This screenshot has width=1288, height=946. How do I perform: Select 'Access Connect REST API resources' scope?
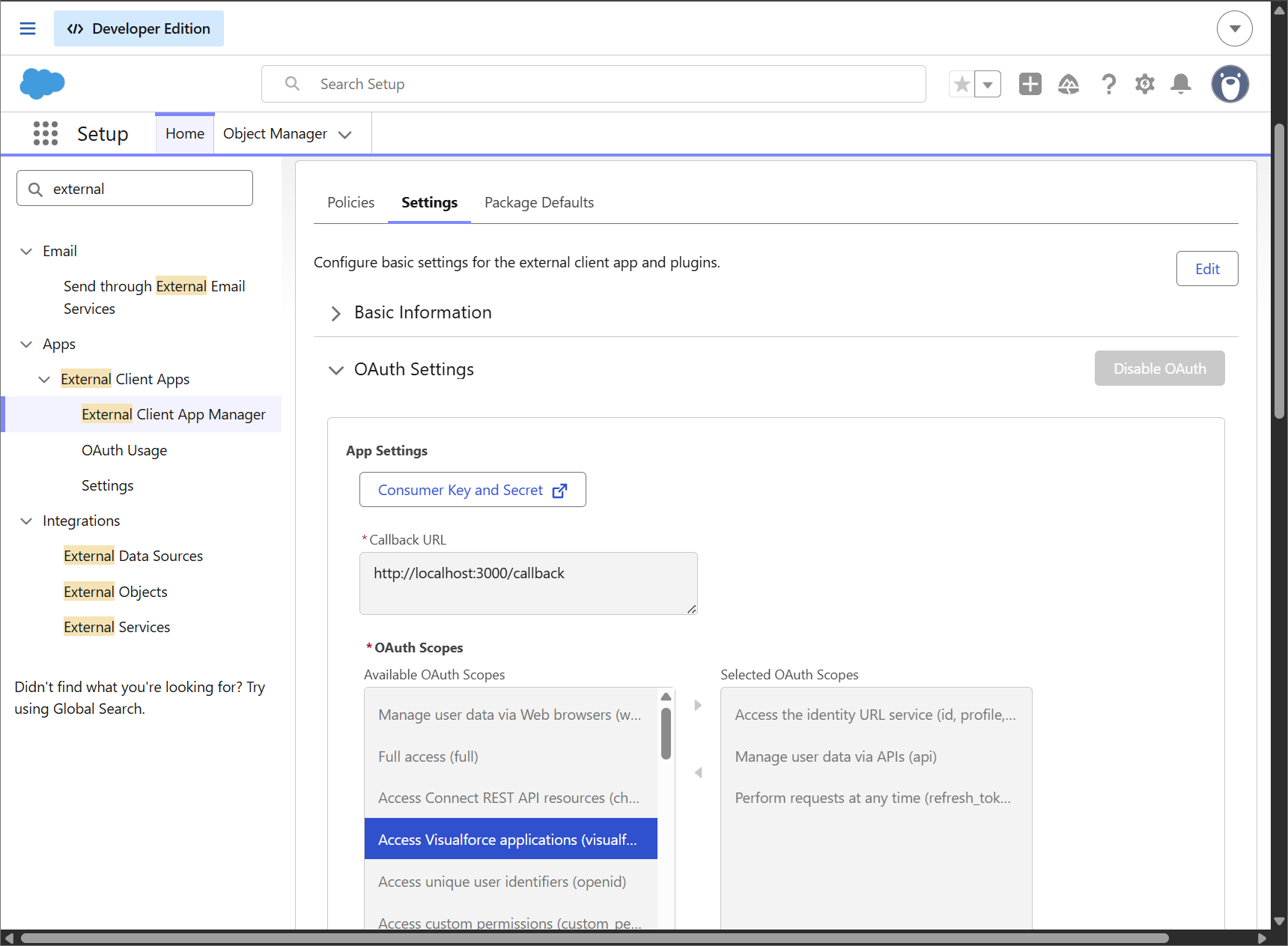point(511,798)
